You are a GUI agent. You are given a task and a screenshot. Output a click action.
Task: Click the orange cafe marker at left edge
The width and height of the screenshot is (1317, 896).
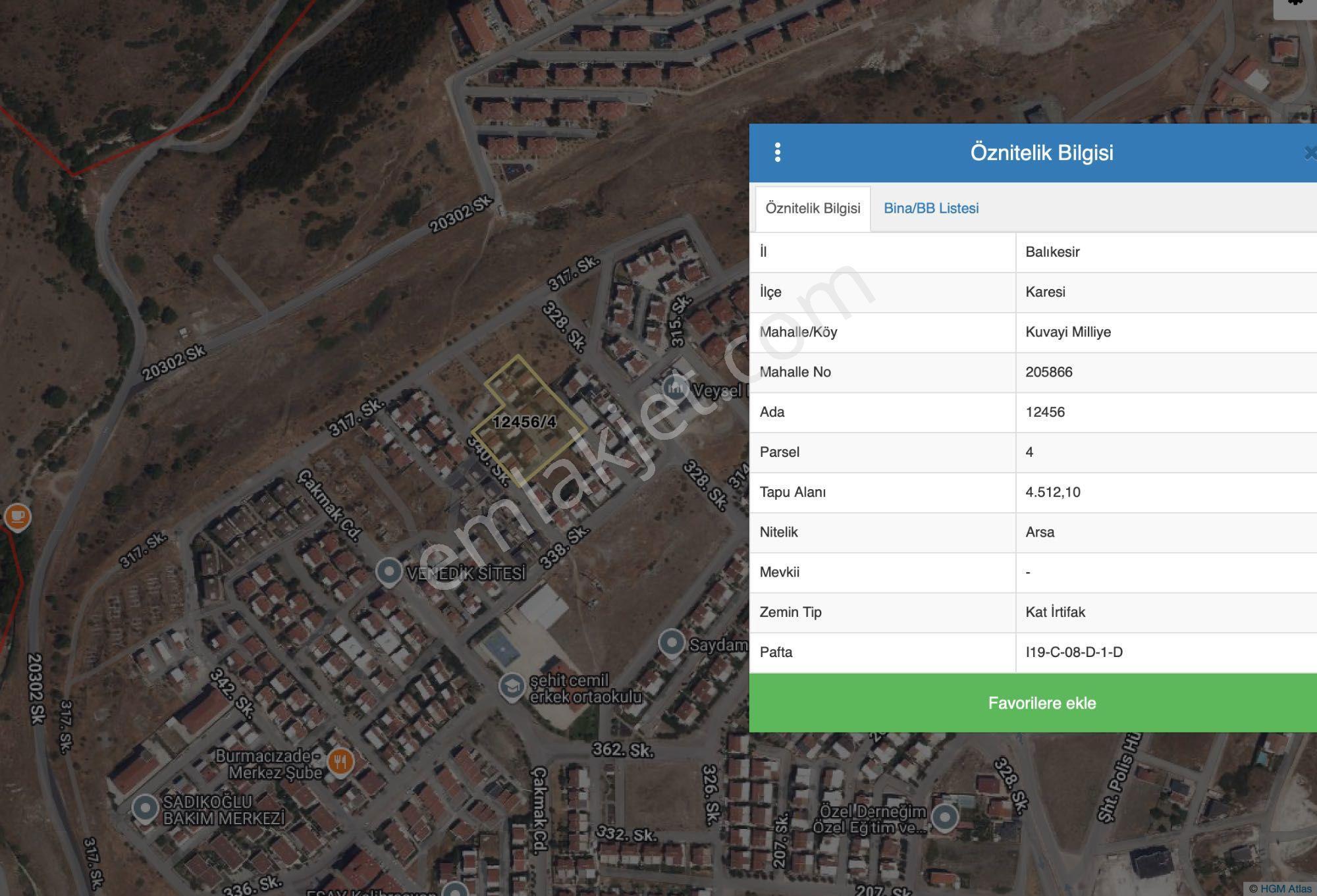pyautogui.click(x=17, y=517)
